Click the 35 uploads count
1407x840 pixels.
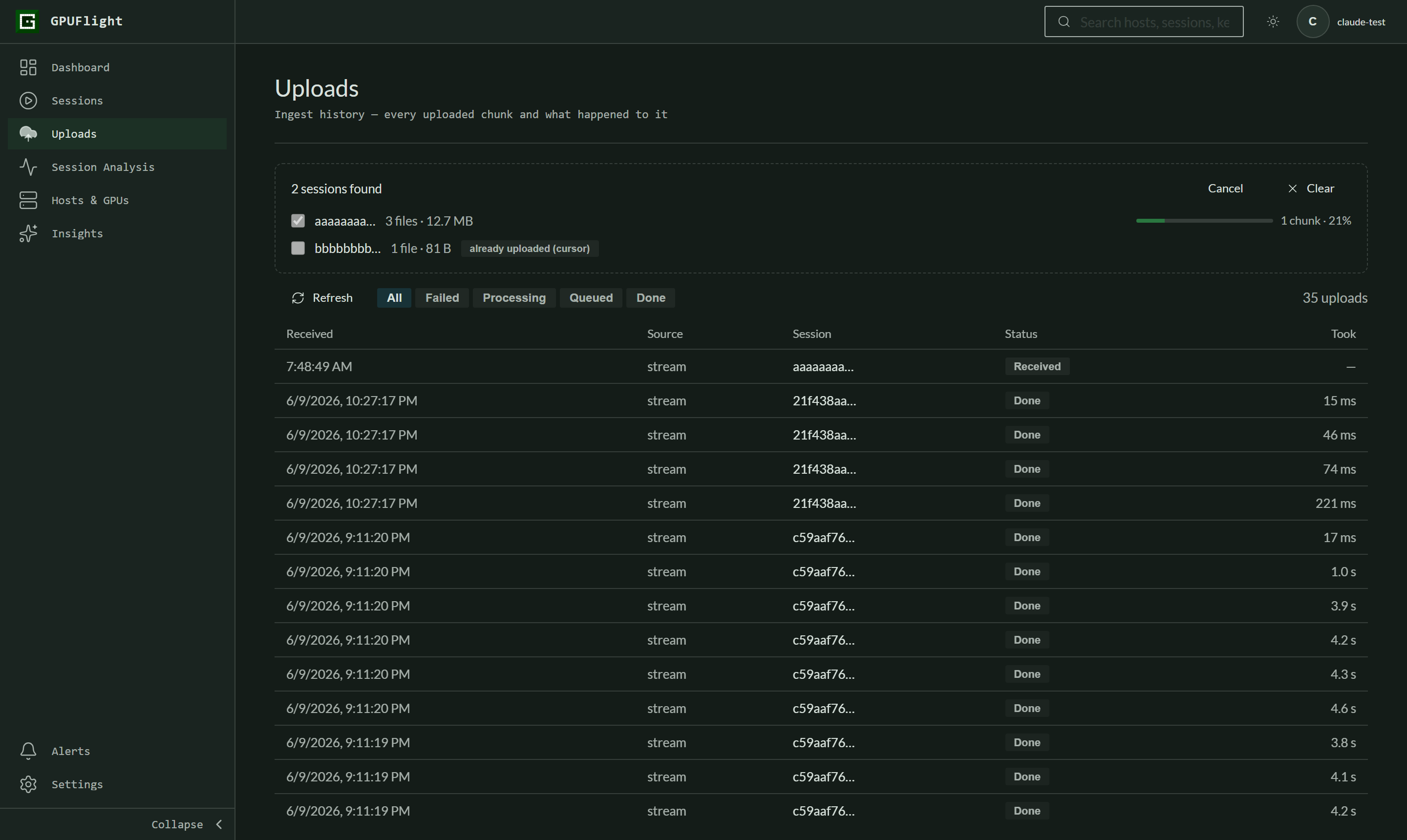pyautogui.click(x=1335, y=298)
